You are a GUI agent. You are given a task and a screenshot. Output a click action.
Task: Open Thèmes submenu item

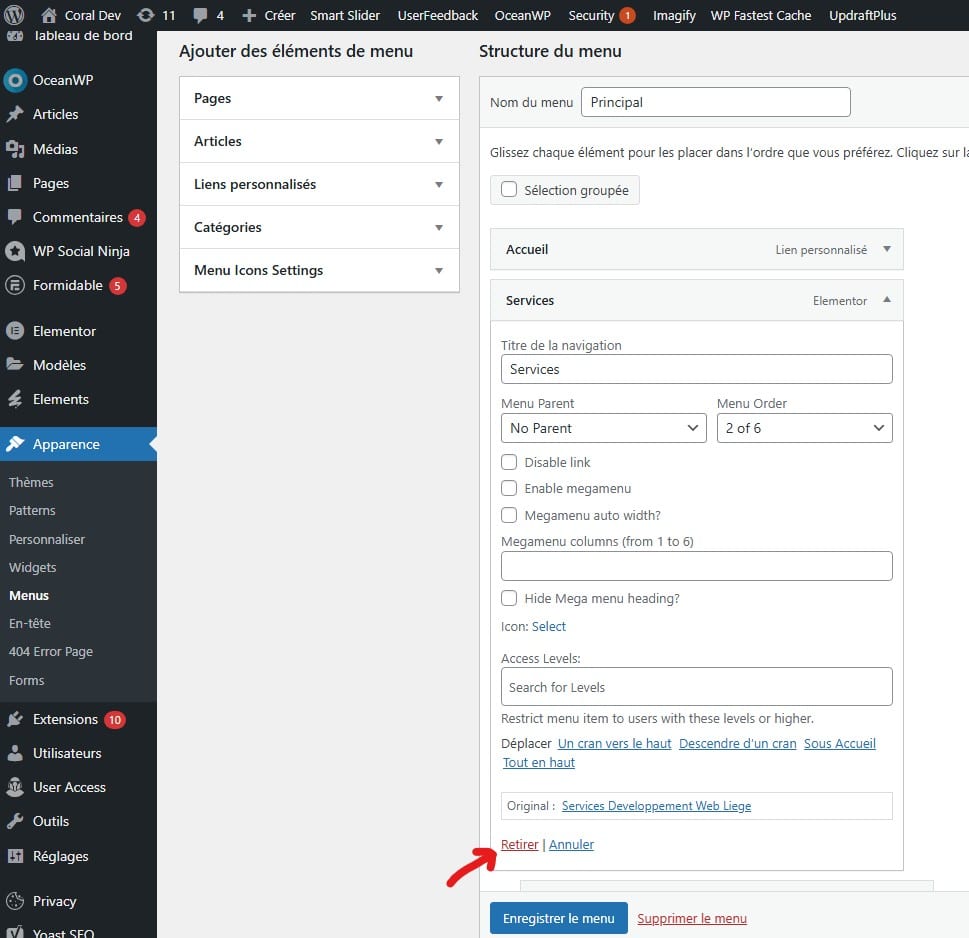31,482
